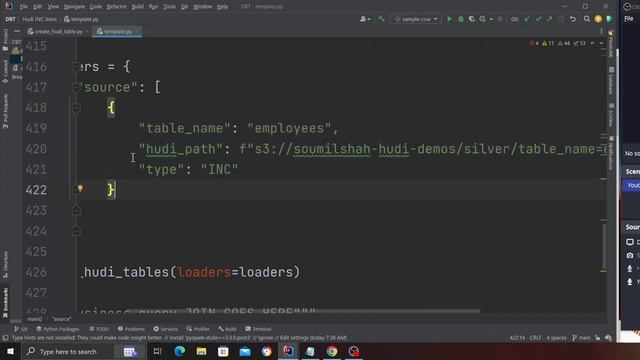Expand the profiler options dropdown arrow
Viewport: 640px width, 360px height.
pos(491,19)
